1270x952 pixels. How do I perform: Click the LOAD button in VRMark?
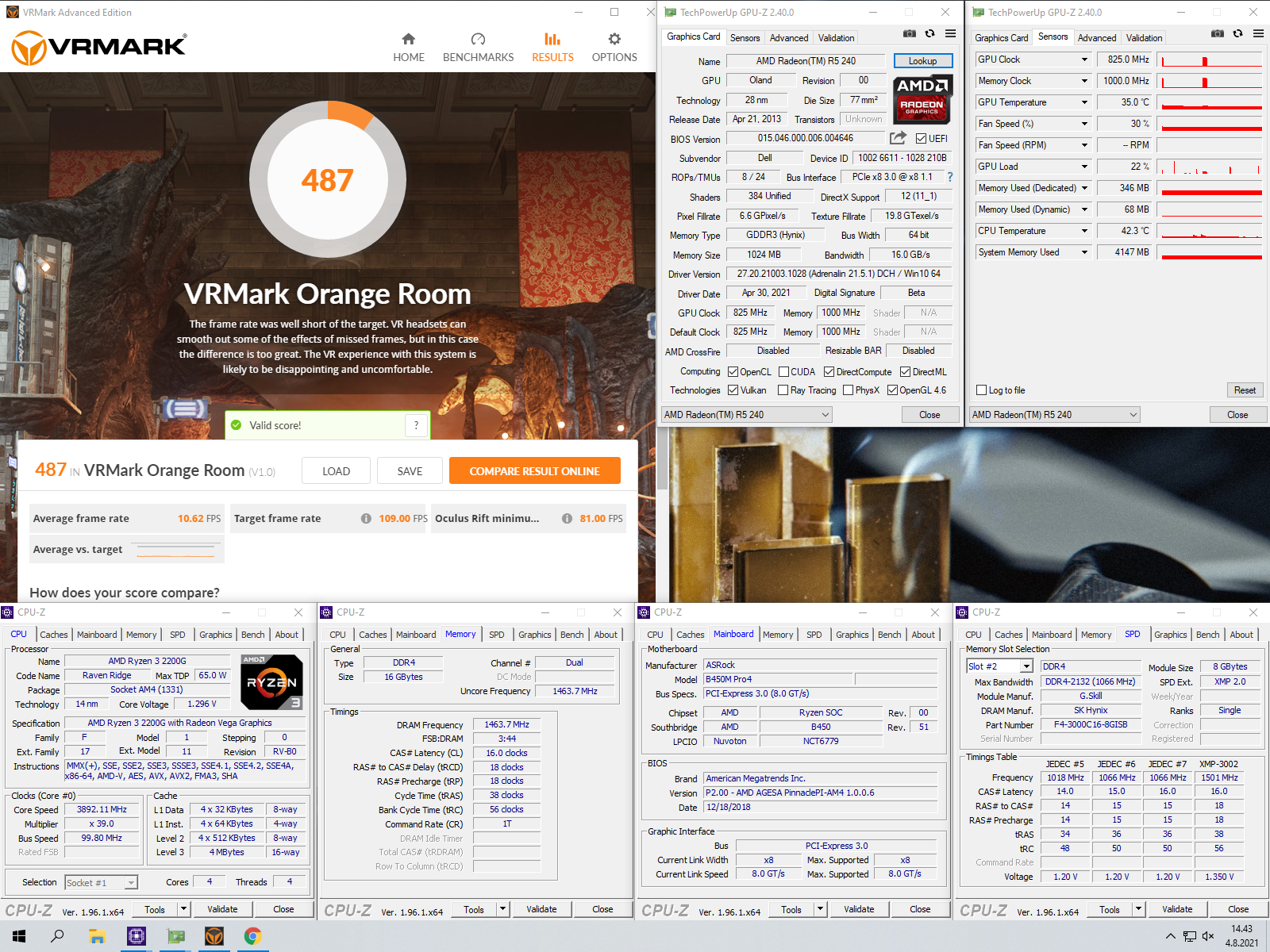336,471
